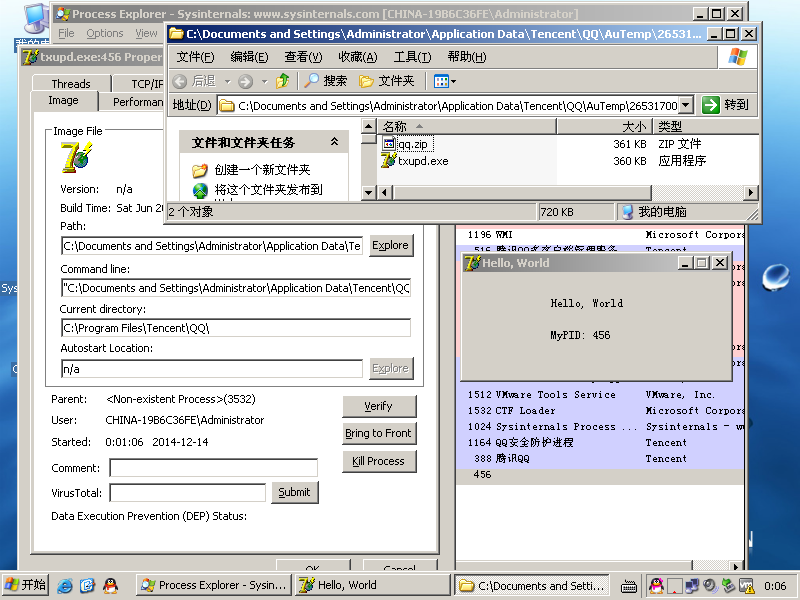Click the Back arrow icon in Explorer toolbar

coord(180,81)
